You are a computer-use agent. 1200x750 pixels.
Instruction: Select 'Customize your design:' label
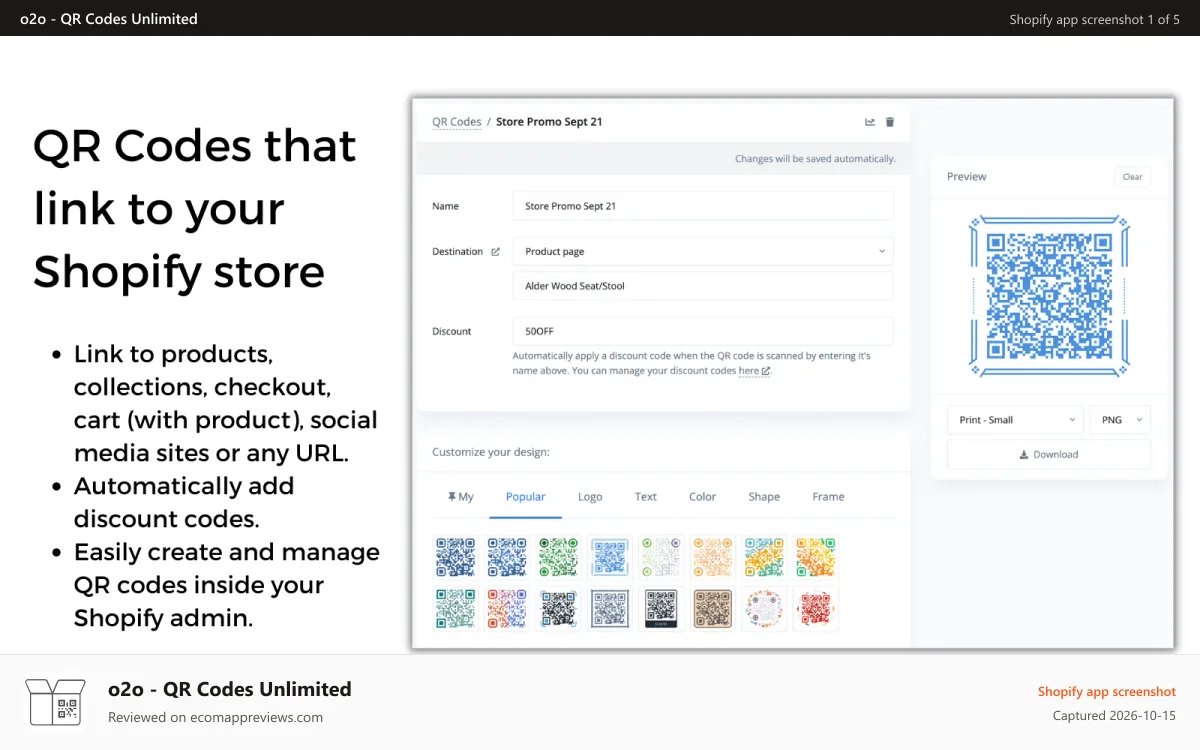491,452
